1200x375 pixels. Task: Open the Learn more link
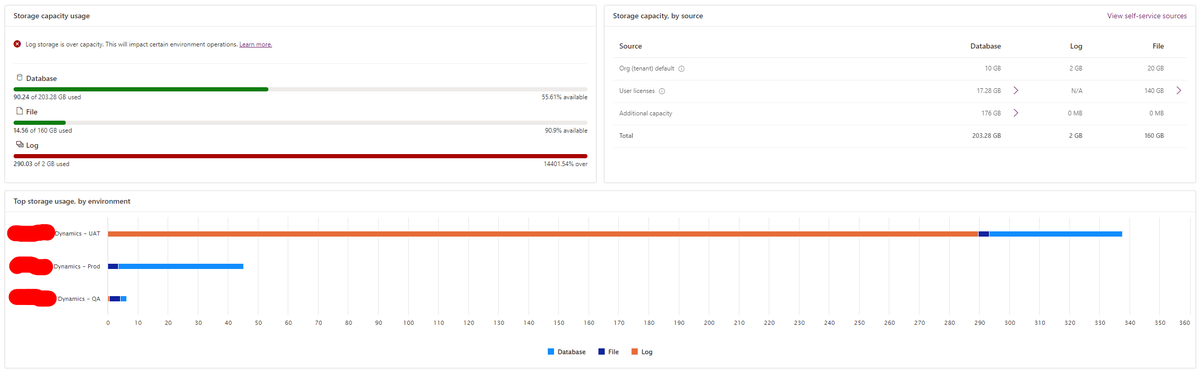tap(256, 45)
